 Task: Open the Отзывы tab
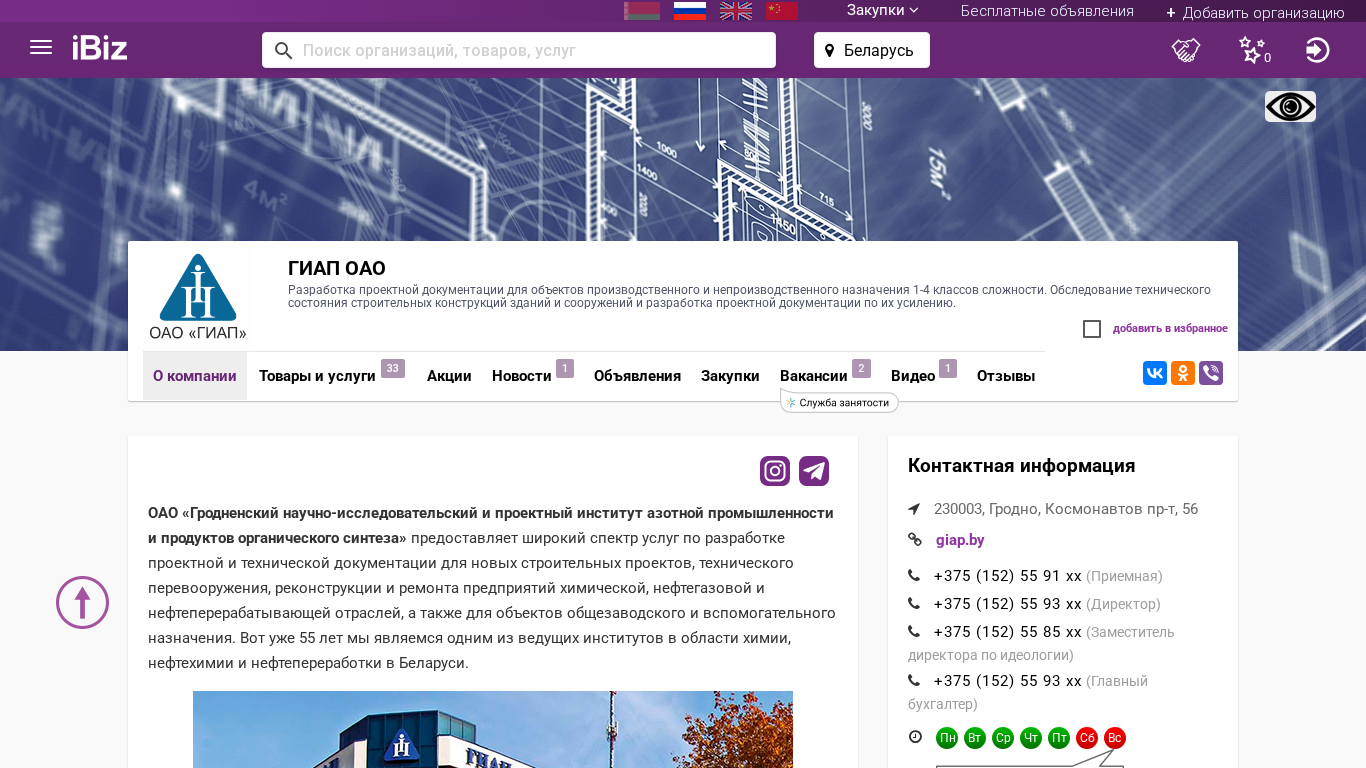coord(1006,376)
